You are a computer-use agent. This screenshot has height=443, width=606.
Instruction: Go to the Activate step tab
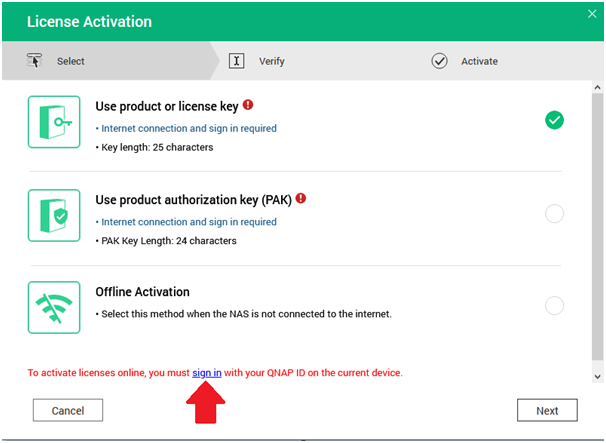(x=478, y=61)
